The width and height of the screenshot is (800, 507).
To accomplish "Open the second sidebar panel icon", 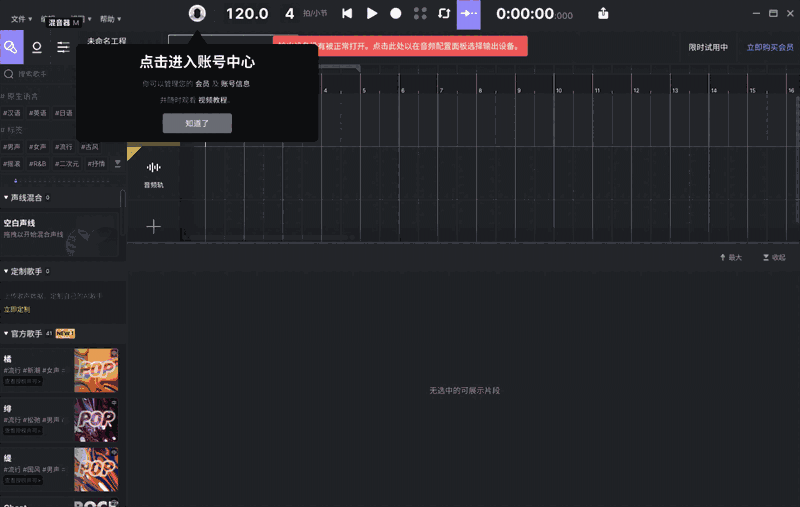I will tap(37, 47).
